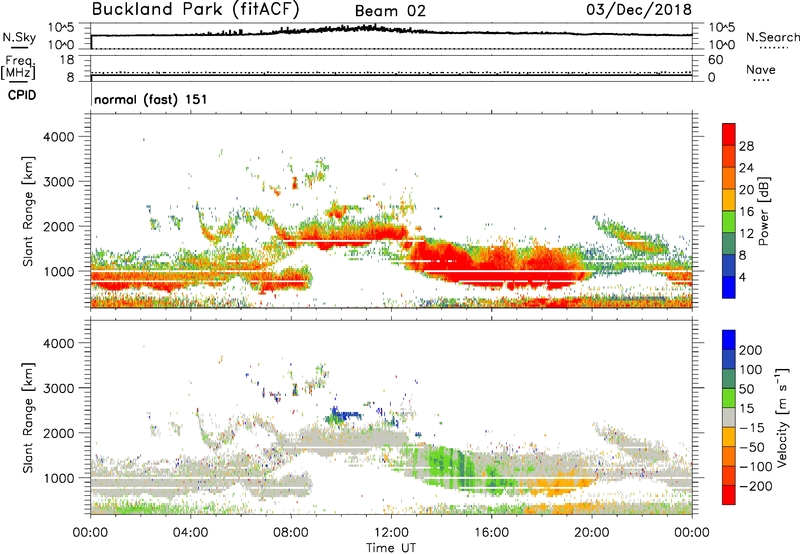Viewport: 800px width, 554px height.
Task: Click the 'Buckland Park (fitACF)' title text
Action: pos(195,9)
